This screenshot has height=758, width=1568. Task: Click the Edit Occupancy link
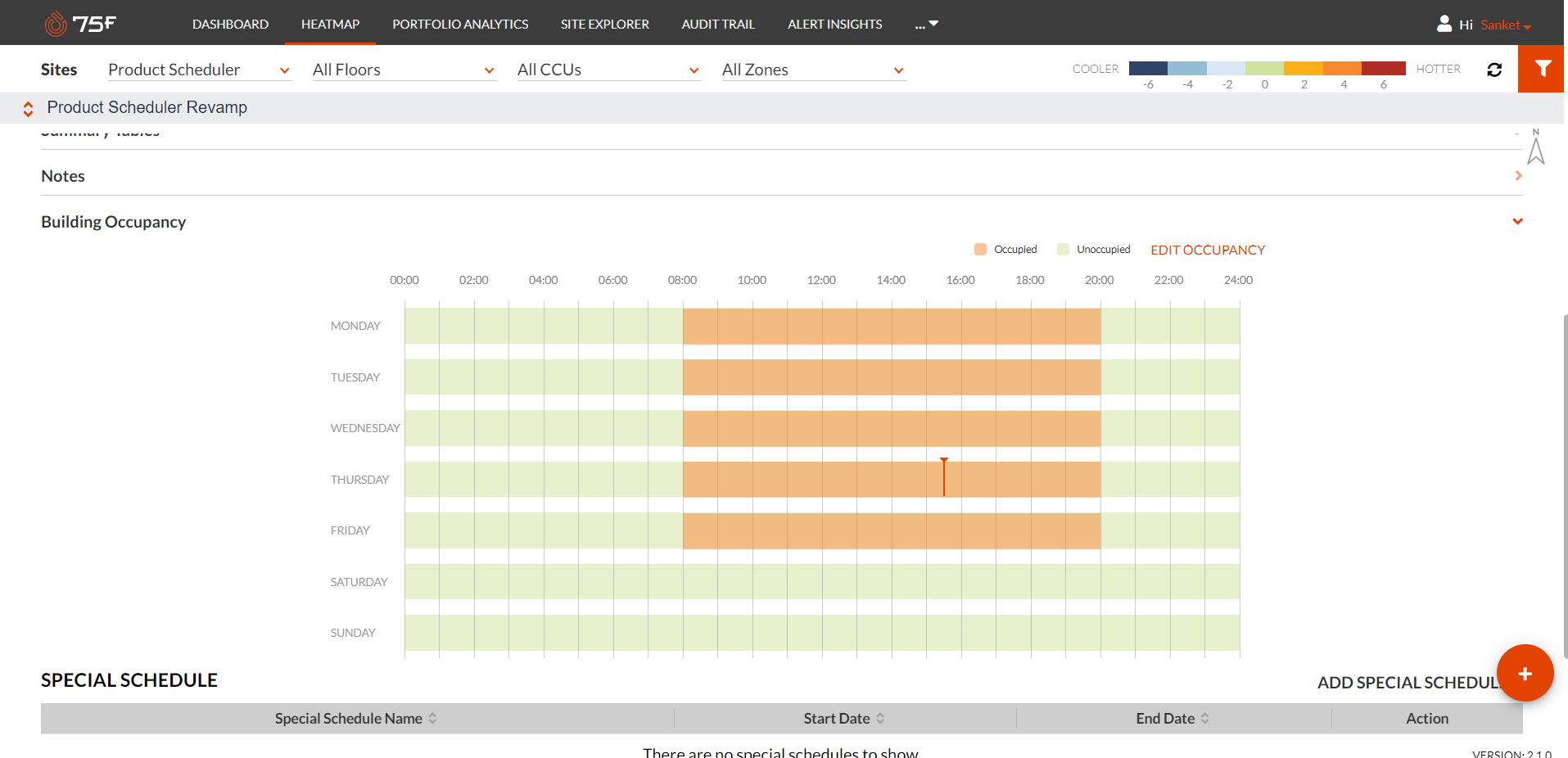(x=1208, y=250)
